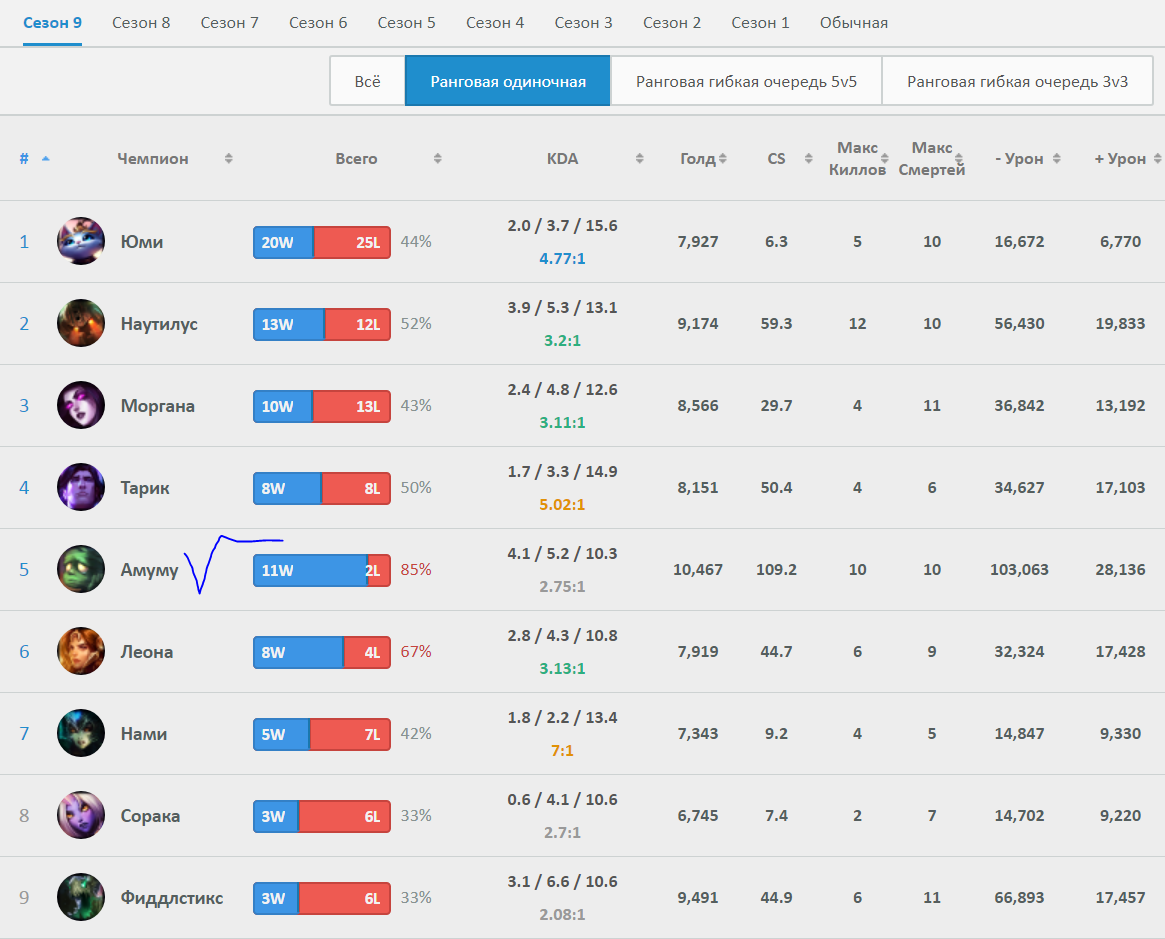Open champion name Сорака

150,816
